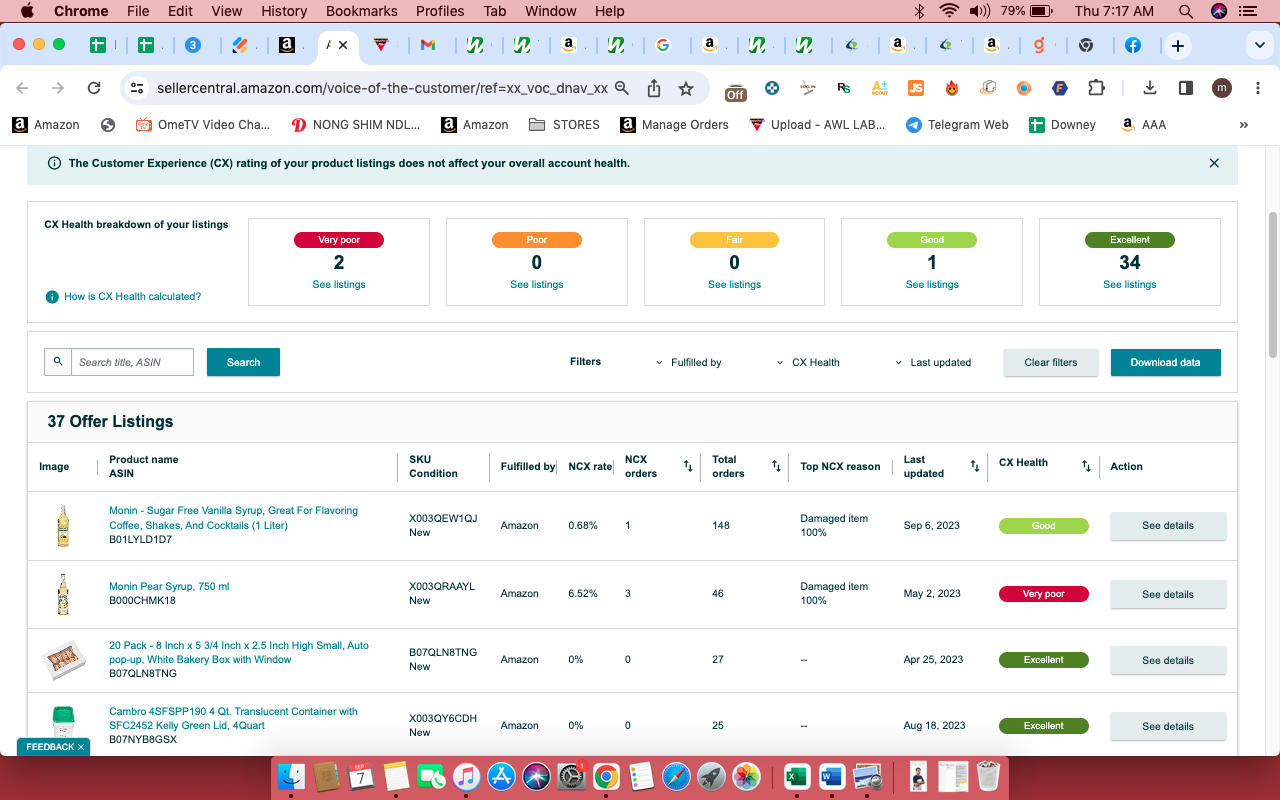This screenshot has height=800, width=1280.
Task: Open Finder from the Dock
Action: coord(291,776)
